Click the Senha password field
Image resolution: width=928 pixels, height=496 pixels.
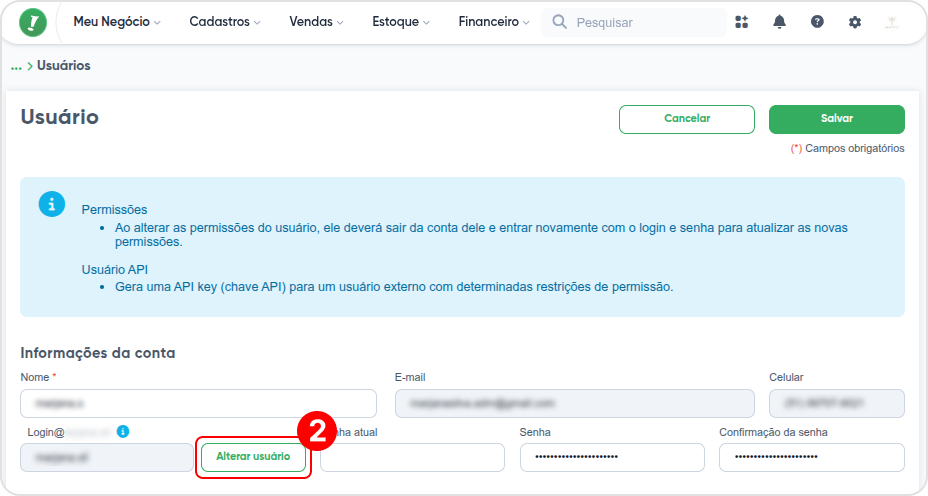coord(612,458)
